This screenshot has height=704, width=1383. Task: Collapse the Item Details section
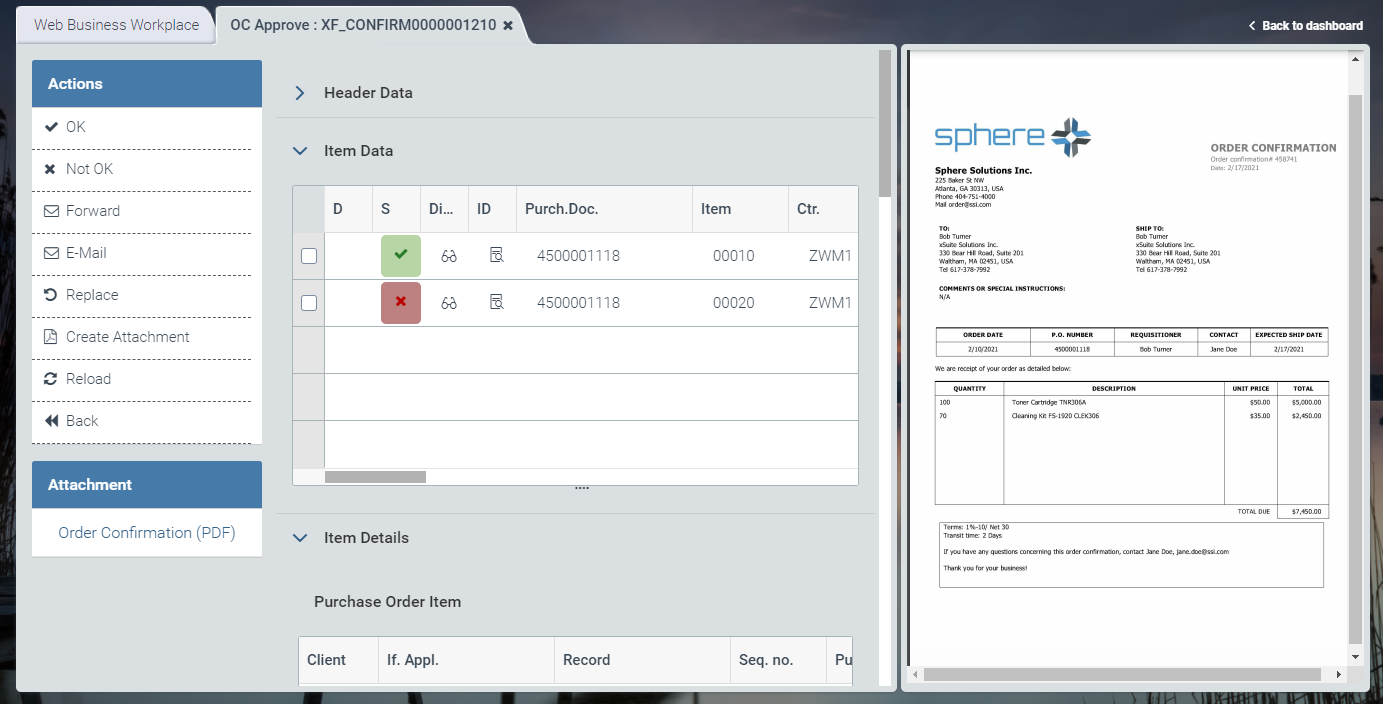click(299, 538)
